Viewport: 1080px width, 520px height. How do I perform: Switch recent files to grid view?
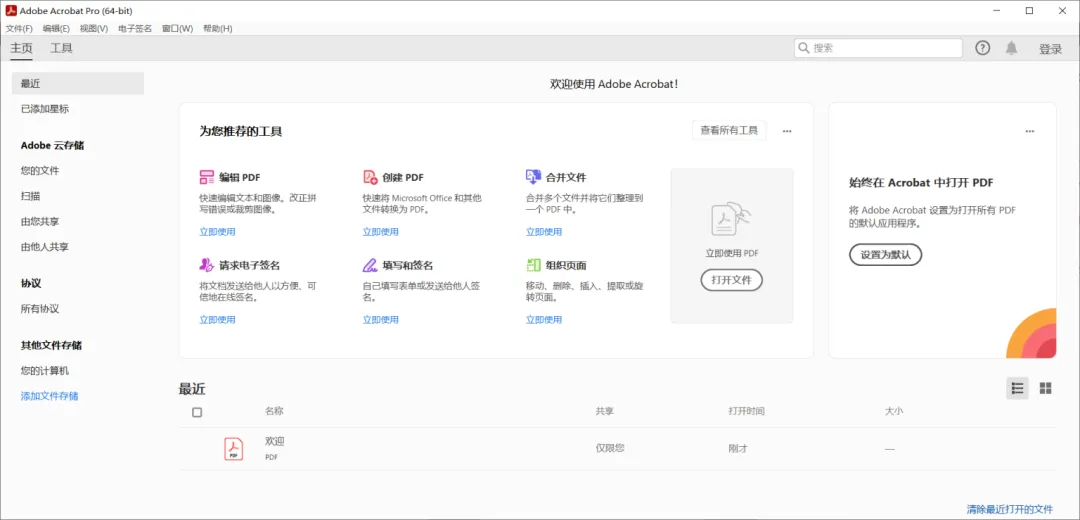pos(1046,388)
